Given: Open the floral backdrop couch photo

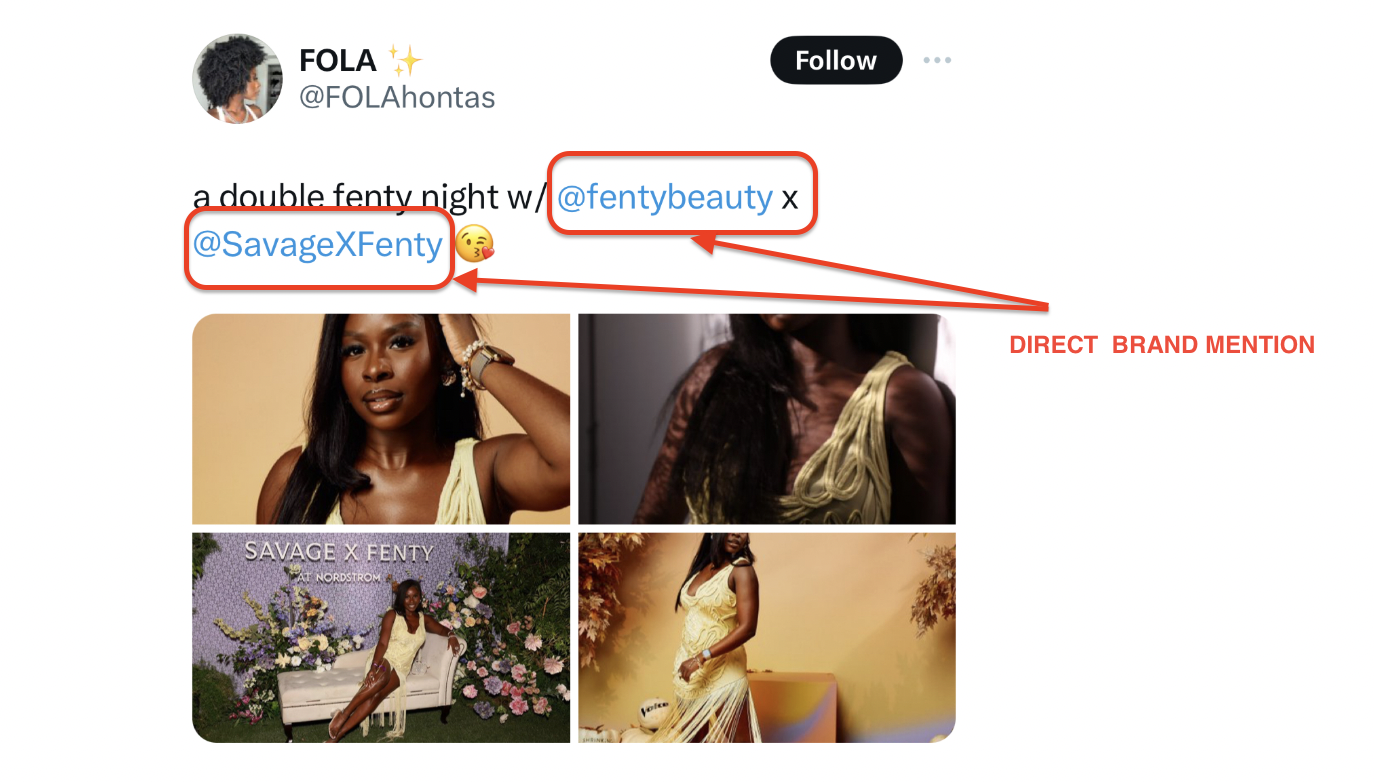Looking at the screenshot, I should (381, 638).
